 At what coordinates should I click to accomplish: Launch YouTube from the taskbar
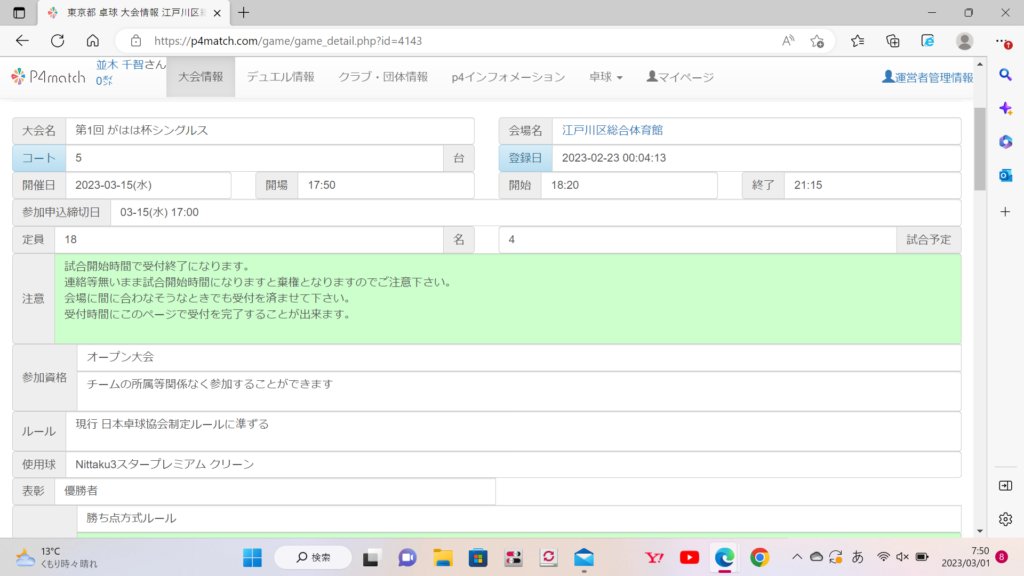(689, 557)
